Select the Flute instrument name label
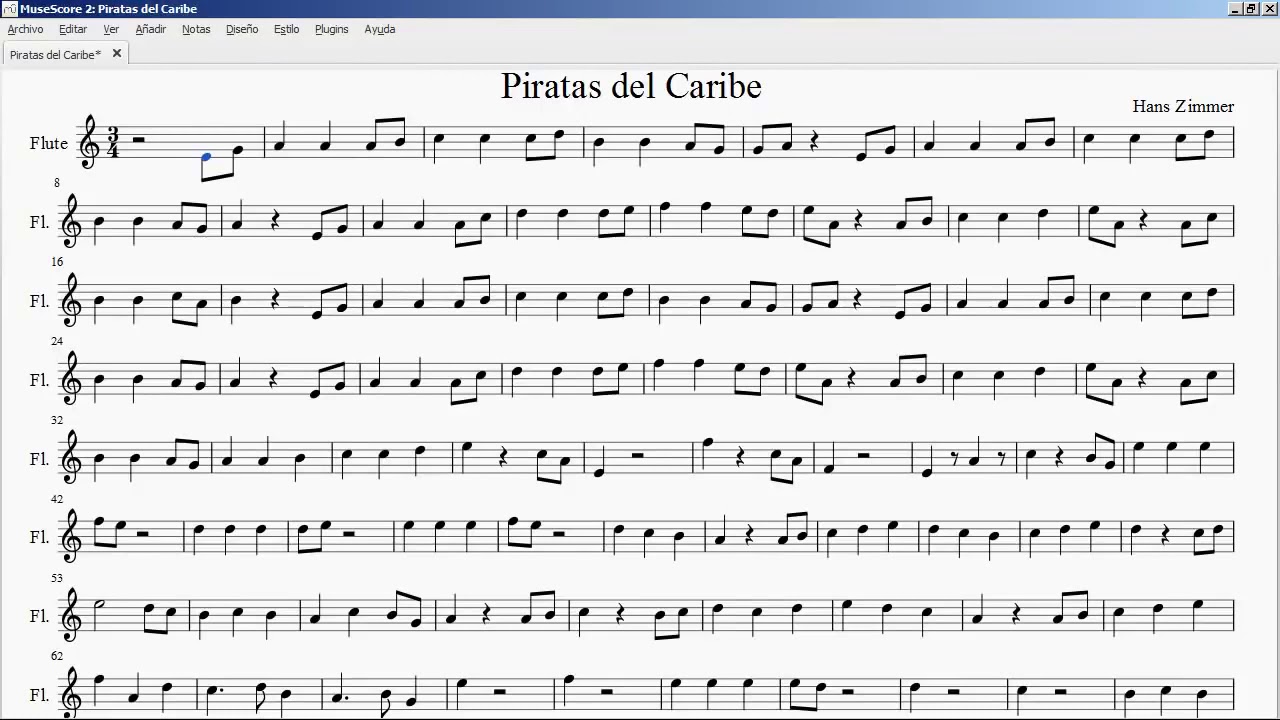 (x=49, y=143)
